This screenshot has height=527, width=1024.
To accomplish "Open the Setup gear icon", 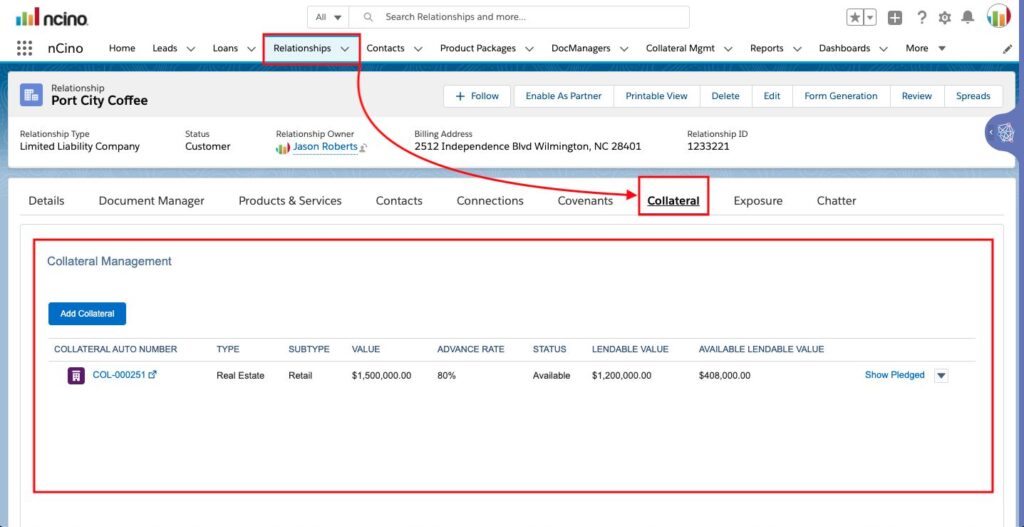I will pyautogui.click(x=944, y=18).
